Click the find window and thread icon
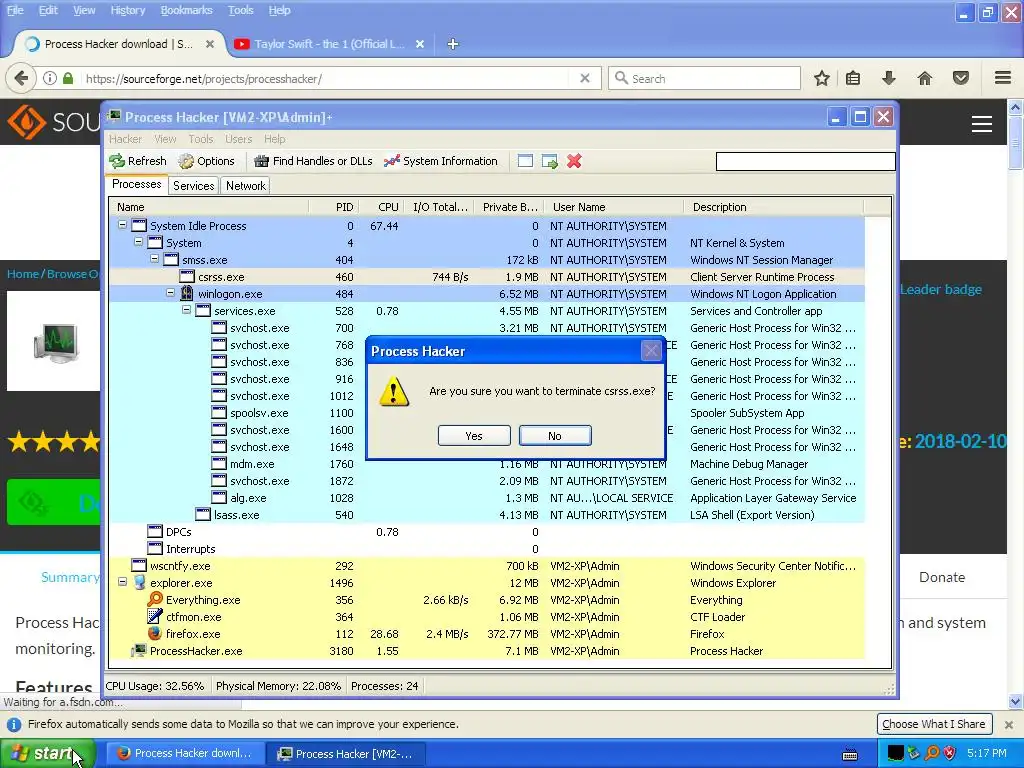 point(550,161)
